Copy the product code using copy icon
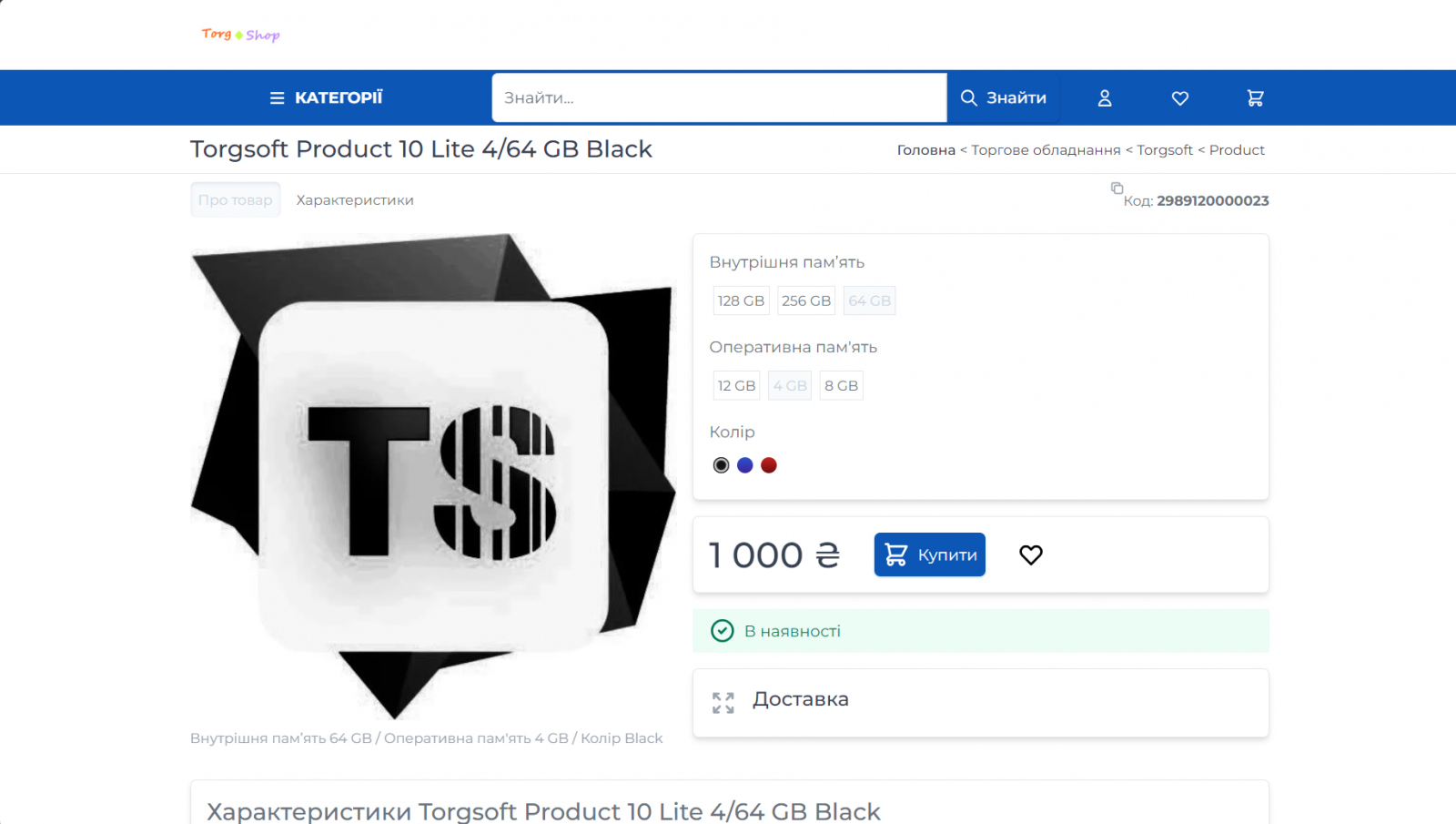The width and height of the screenshot is (1456, 824). (x=1117, y=188)
